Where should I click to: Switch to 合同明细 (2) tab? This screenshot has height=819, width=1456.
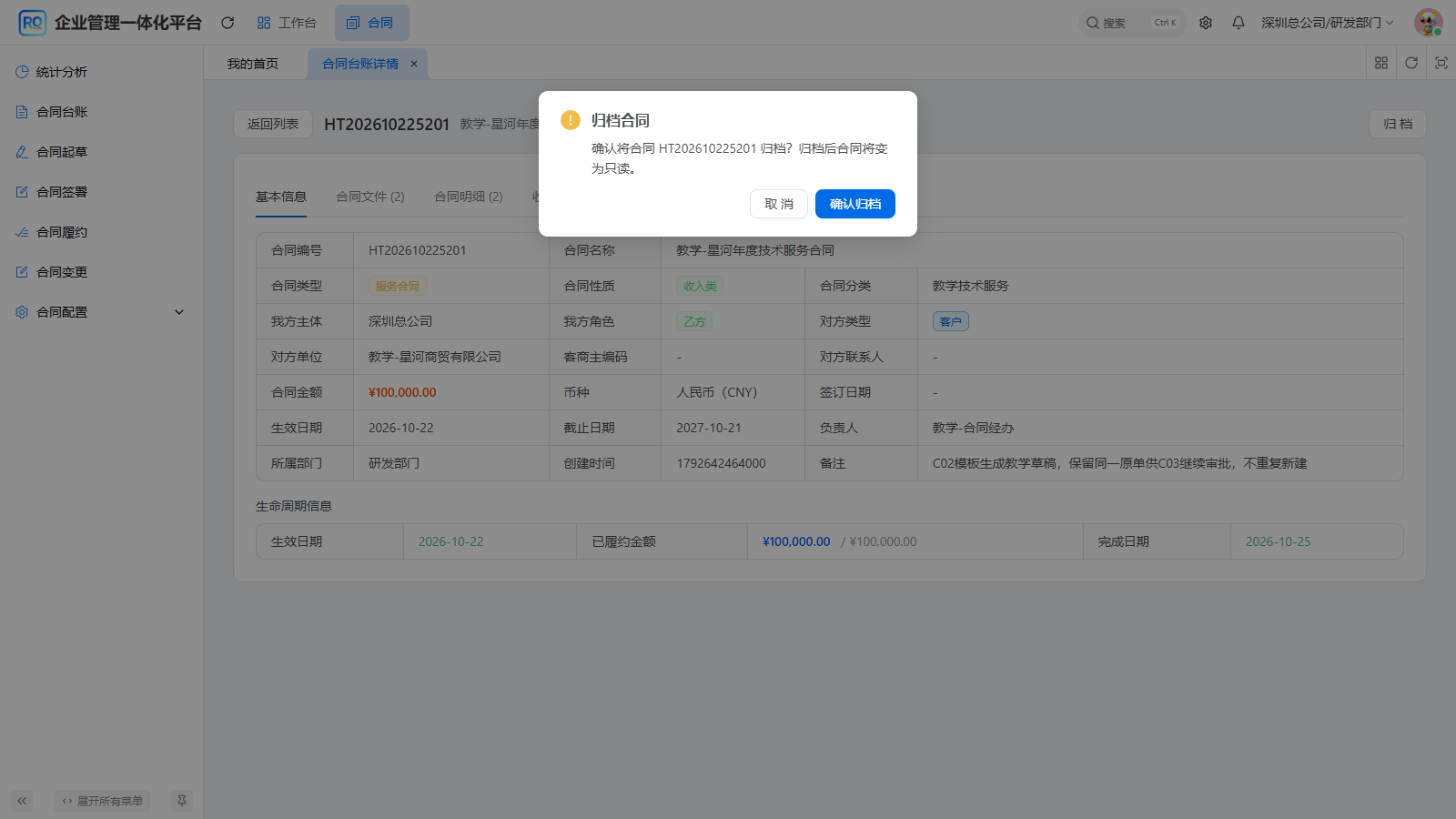469,197
